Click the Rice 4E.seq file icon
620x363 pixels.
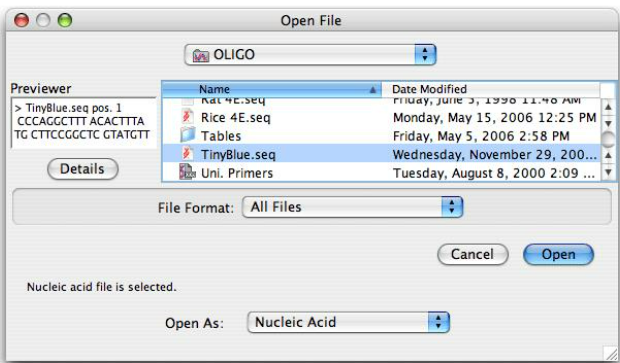pos(187,117)
